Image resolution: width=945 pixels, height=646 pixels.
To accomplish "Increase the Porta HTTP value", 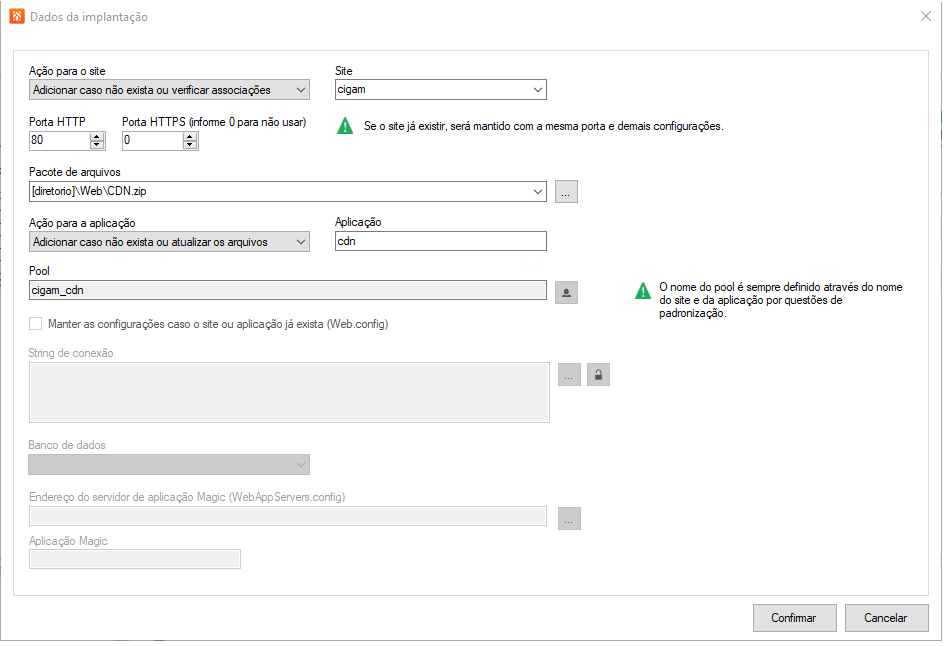I will 97,136.
